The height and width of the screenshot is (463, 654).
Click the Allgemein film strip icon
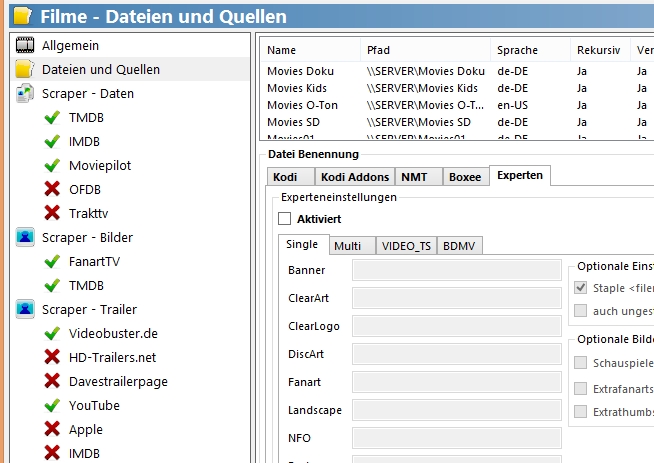[25, 45]
